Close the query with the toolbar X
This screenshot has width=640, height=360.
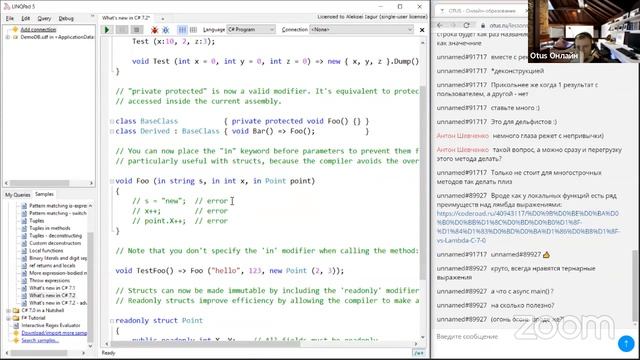tap(422, 30)
